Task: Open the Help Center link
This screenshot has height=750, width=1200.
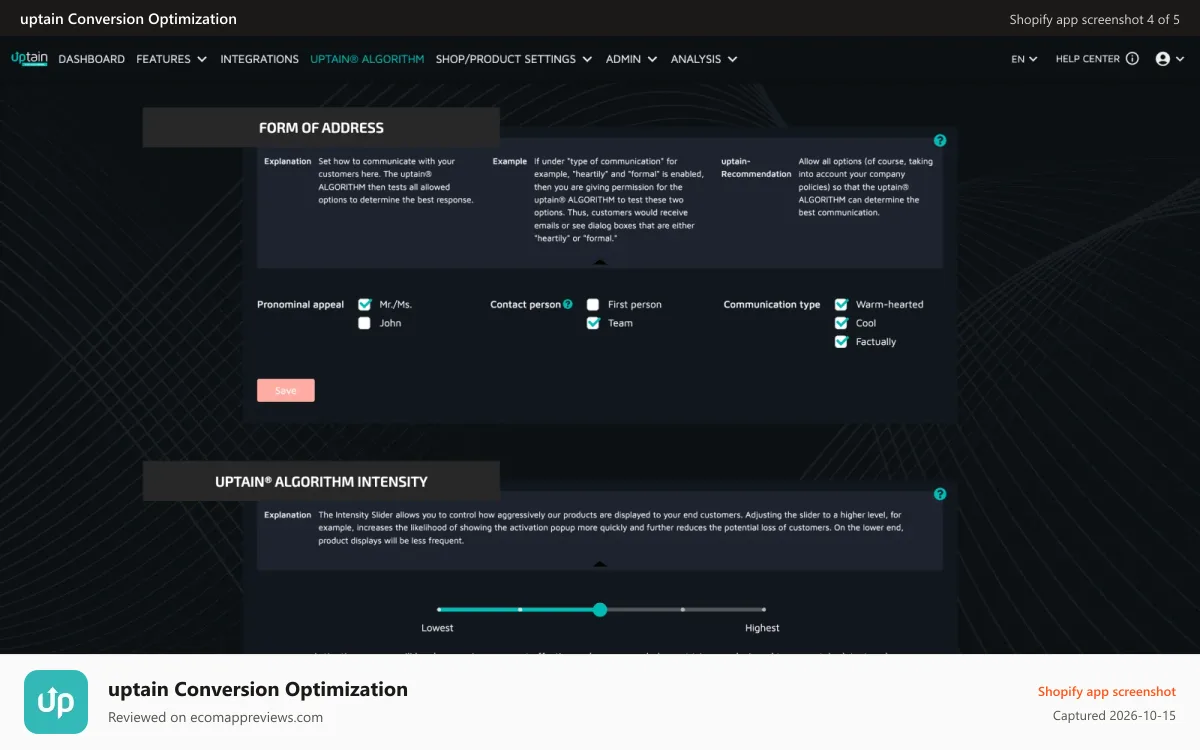Action: click(x=1088, y=59)
